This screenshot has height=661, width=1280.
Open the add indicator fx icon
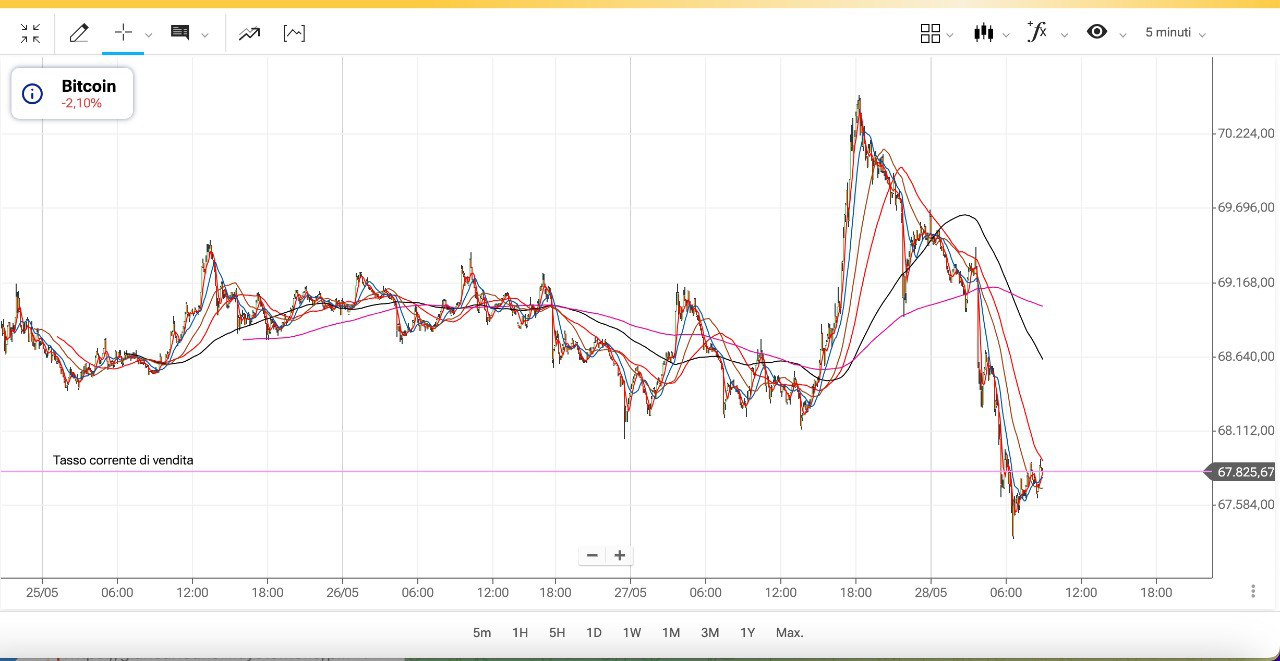1037,32
